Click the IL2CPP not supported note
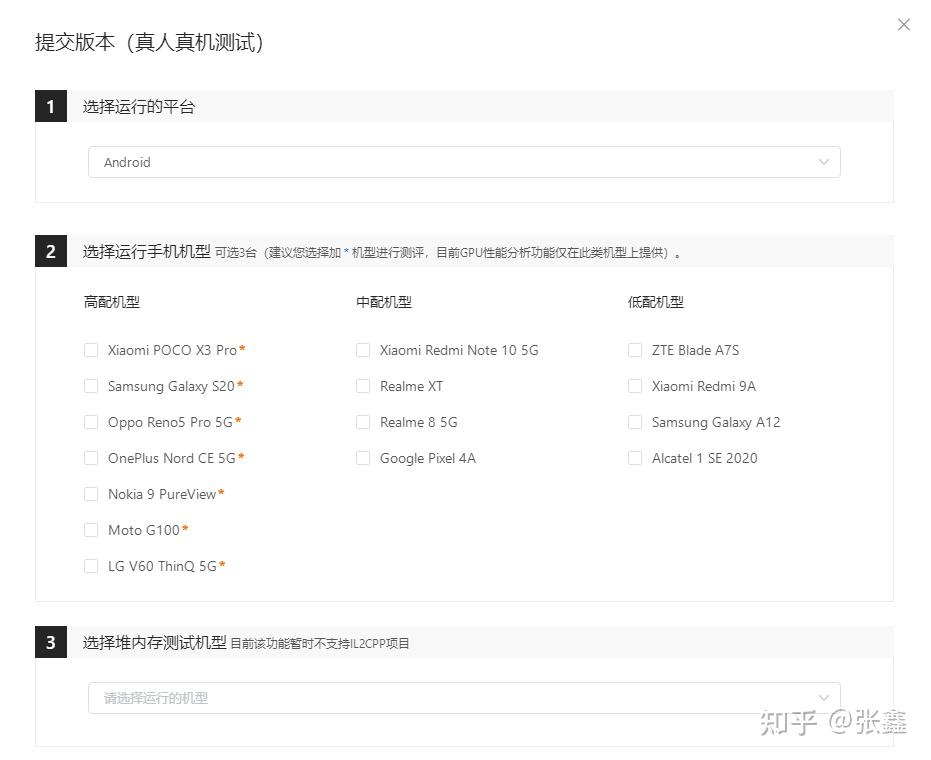The width and height of the screenshot is (931, 760). click(x=319, y=644)
